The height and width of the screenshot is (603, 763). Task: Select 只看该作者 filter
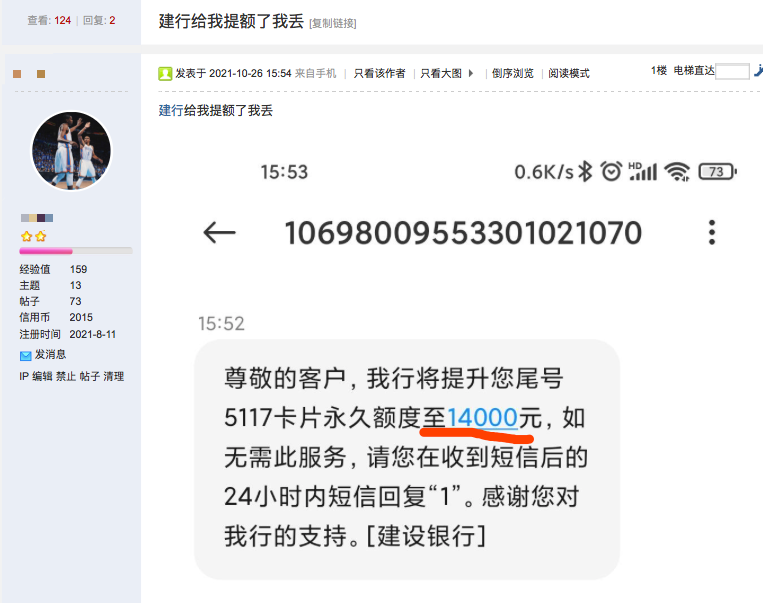[x=379, y=73]
